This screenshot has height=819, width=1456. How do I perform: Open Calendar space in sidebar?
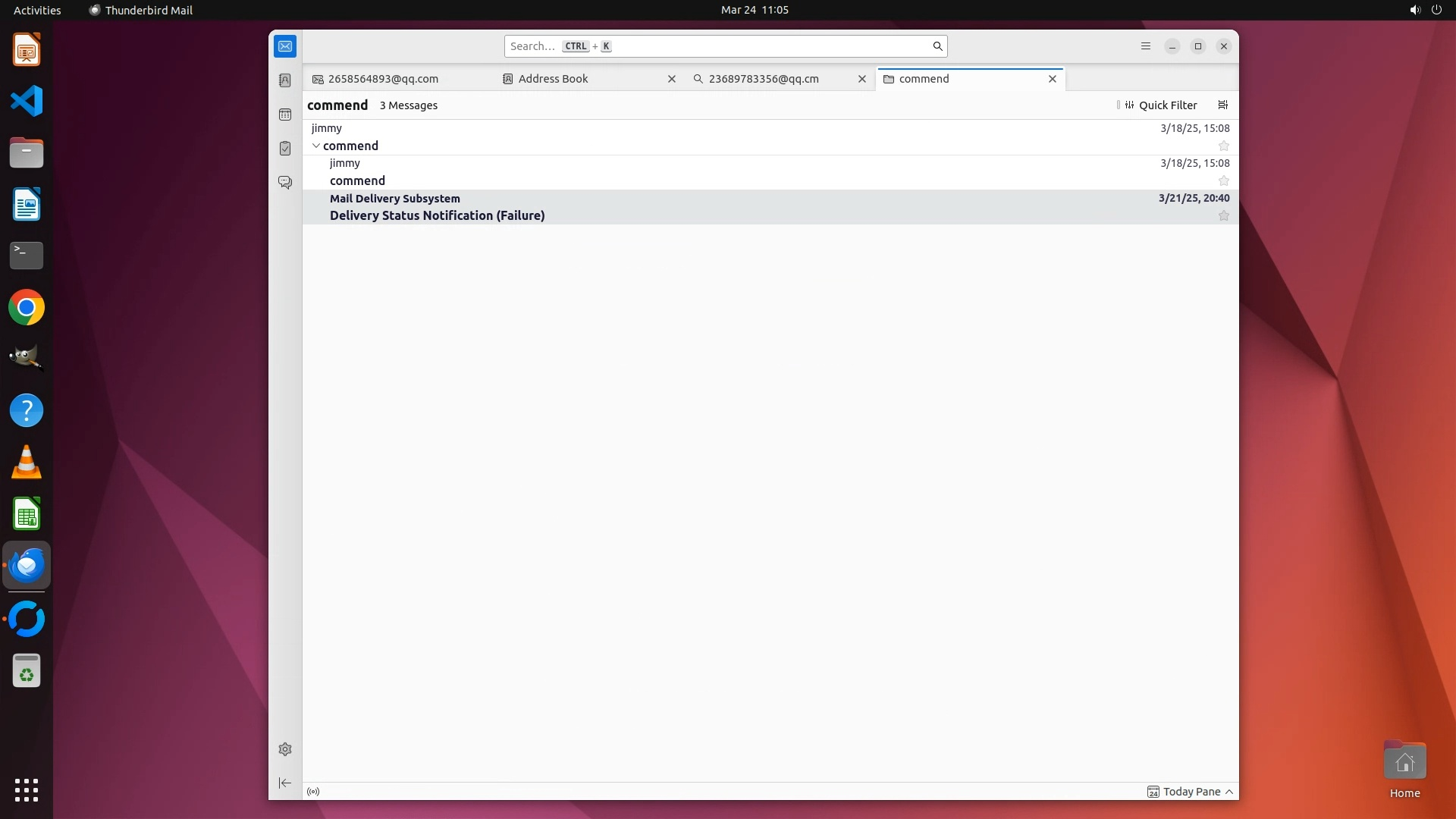(285, 115)
